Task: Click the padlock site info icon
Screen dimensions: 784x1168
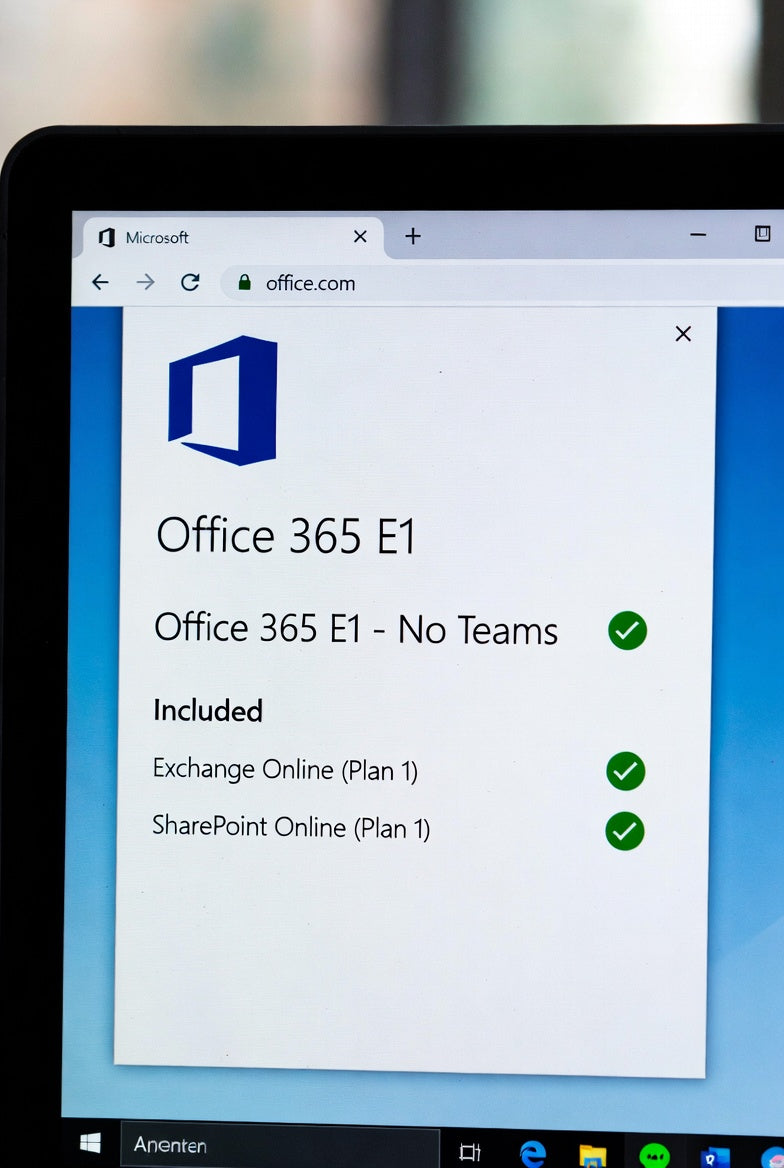Action: point(244,282)
